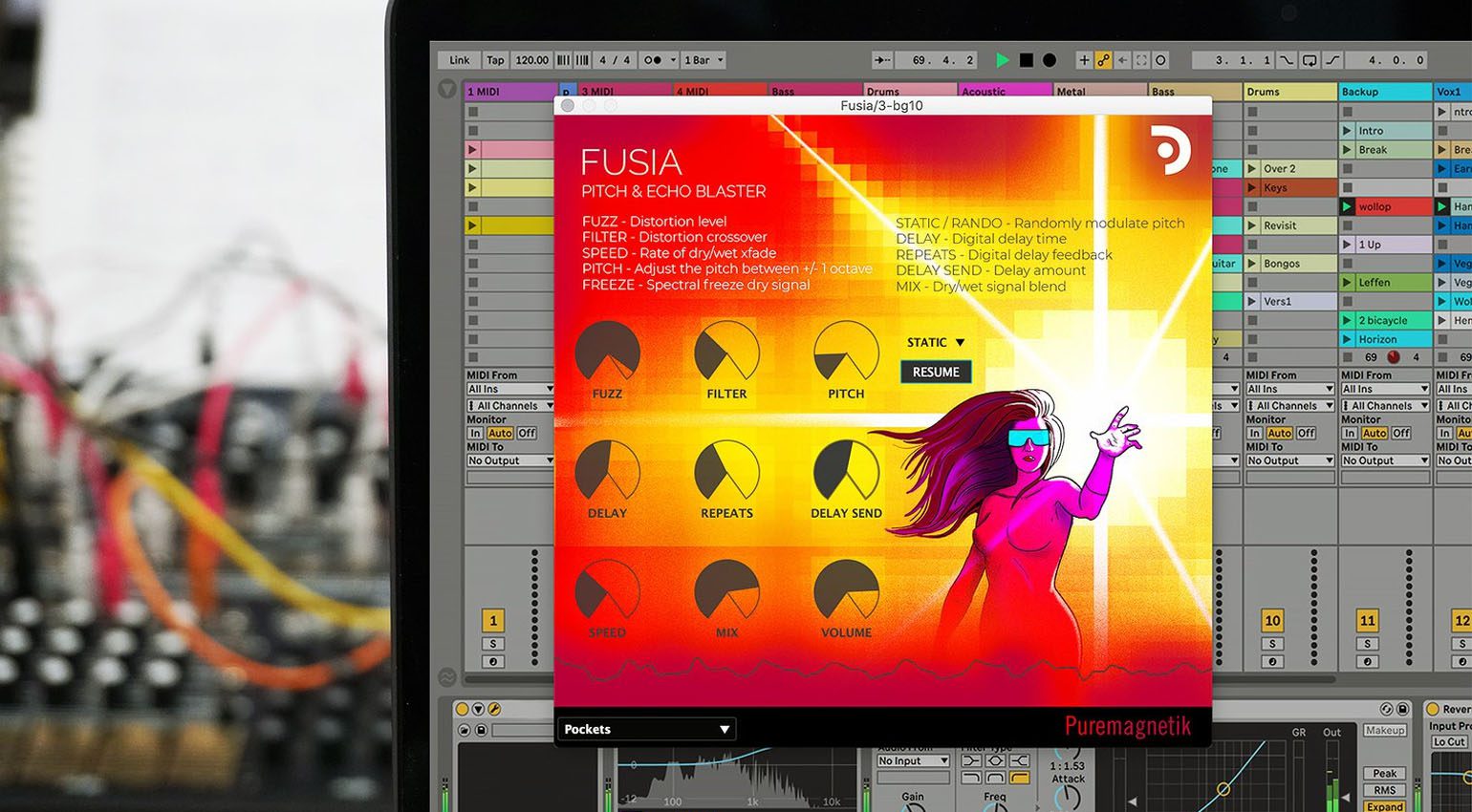This screenshot has height=812, width=1472.
Task: Click the Overdub plus icon in toolbar
Action: [x=1084, y=60]
